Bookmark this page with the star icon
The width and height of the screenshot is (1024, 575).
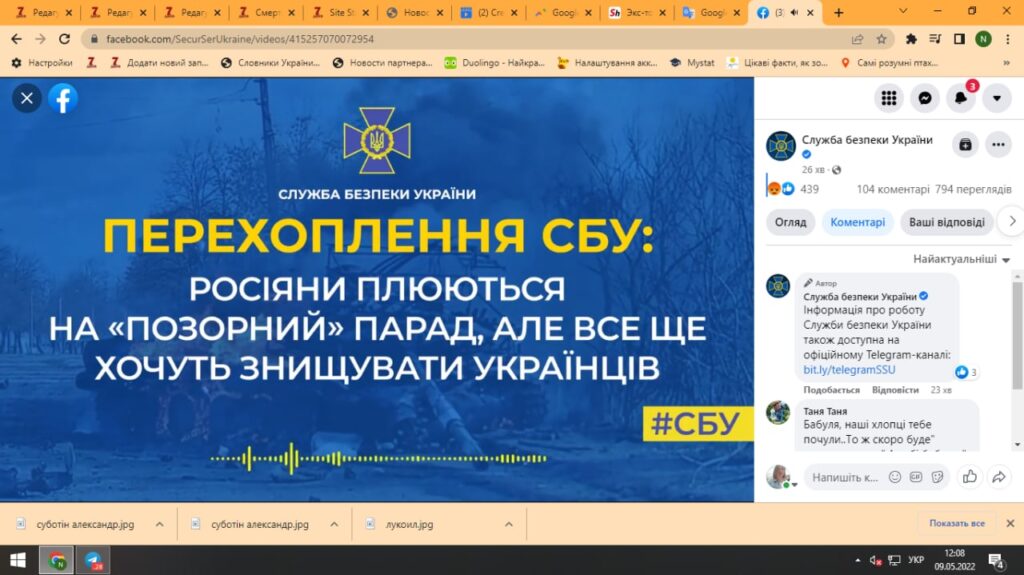(881, 39)
